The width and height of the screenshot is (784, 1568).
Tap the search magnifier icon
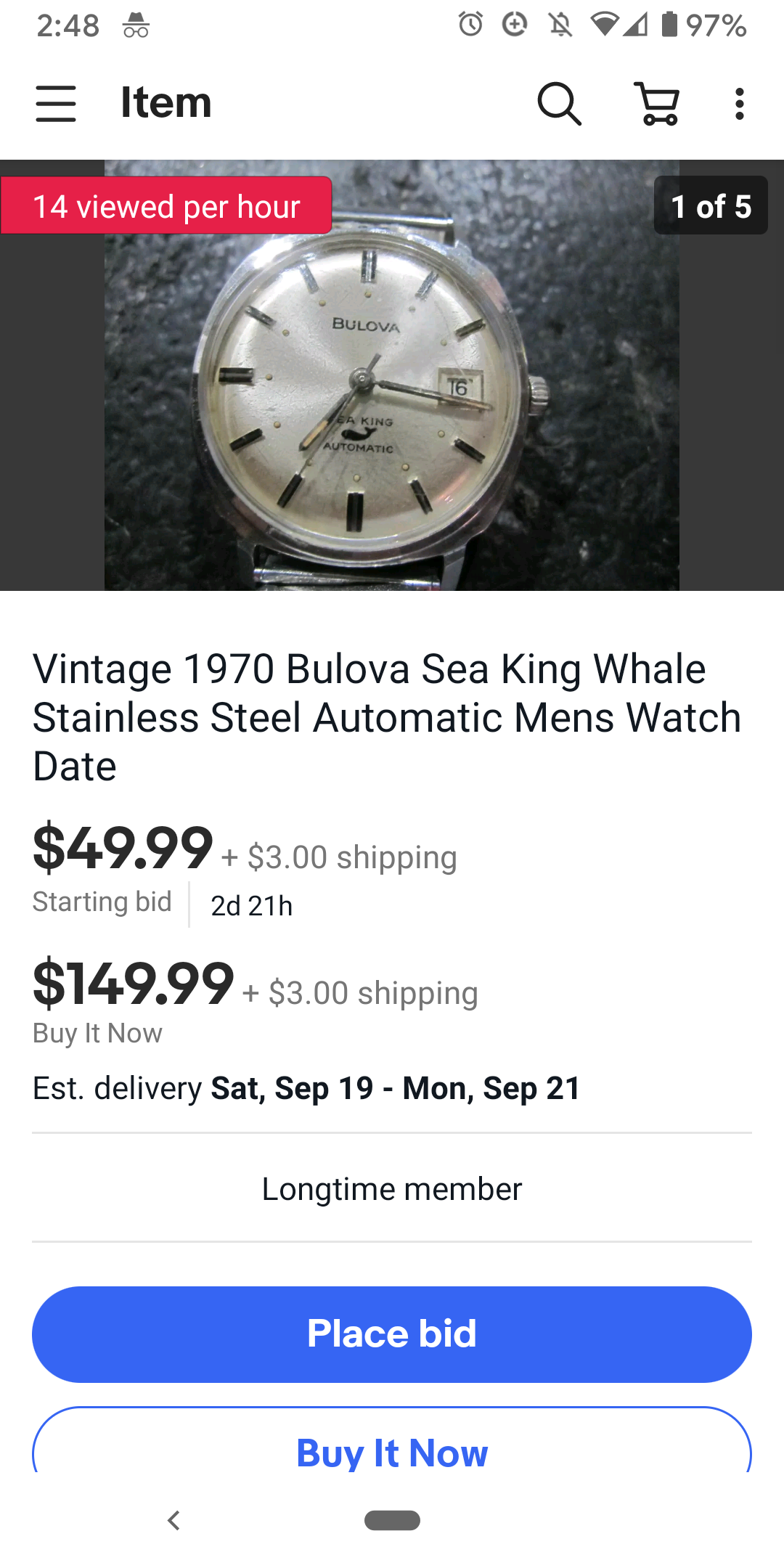pos(559,103)
